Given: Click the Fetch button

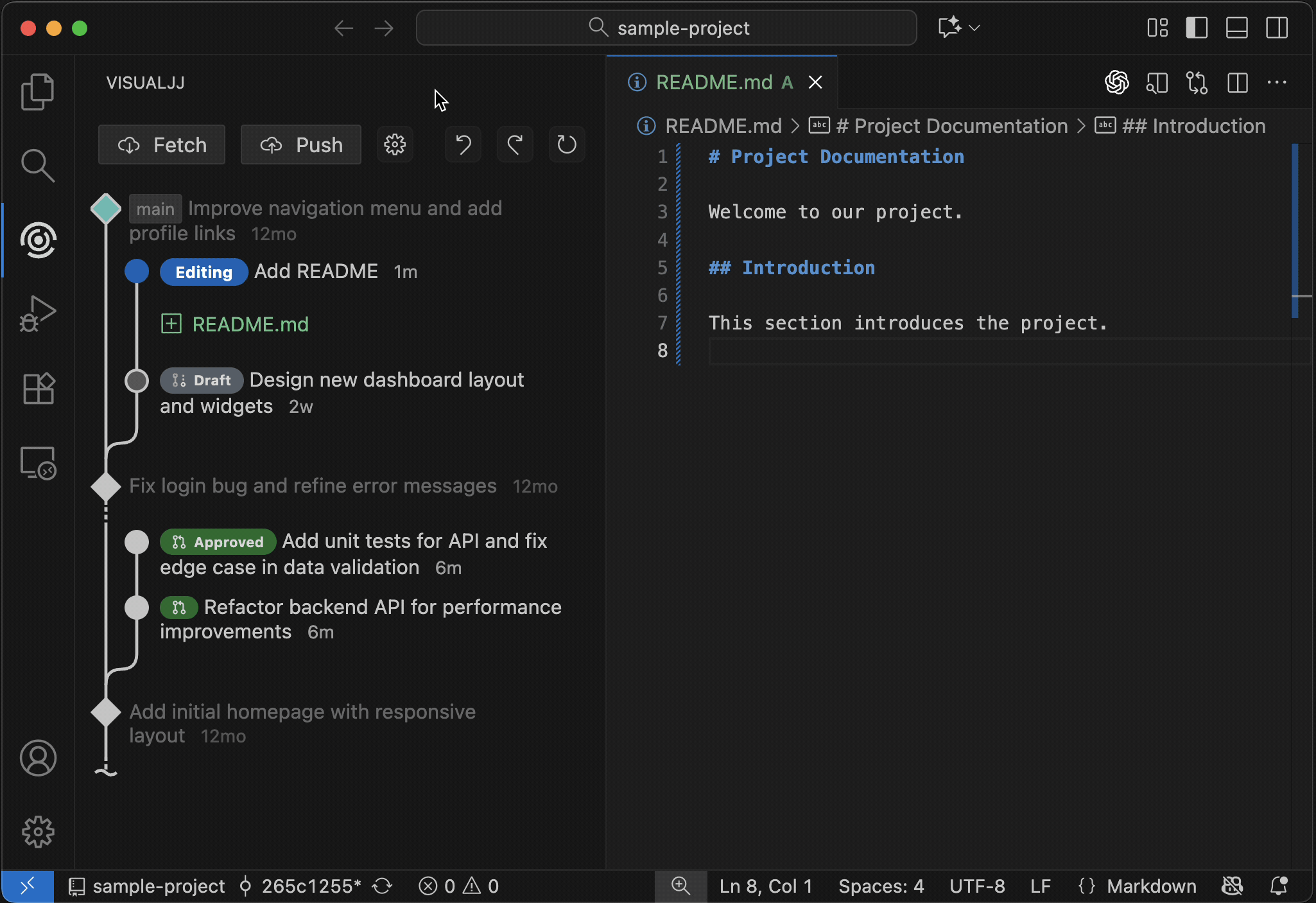Looking at the screenshot, I should pos(162,145).
